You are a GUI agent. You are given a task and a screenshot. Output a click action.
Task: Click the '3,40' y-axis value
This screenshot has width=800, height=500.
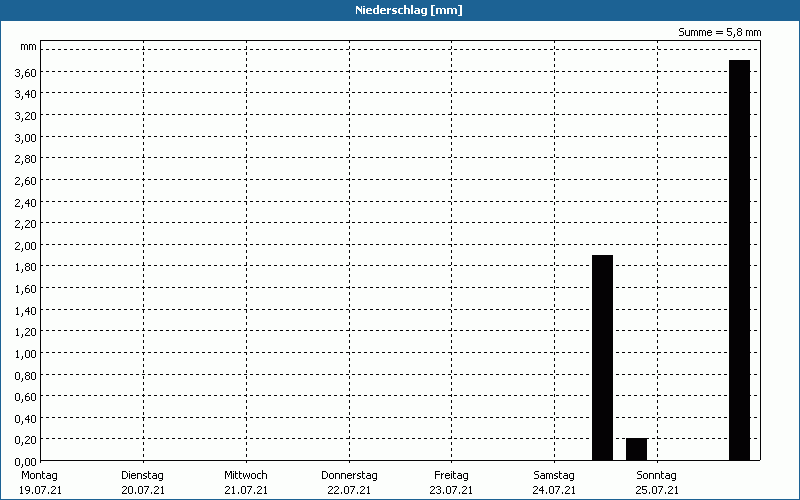pyautogui.click(x=26, y=94)
